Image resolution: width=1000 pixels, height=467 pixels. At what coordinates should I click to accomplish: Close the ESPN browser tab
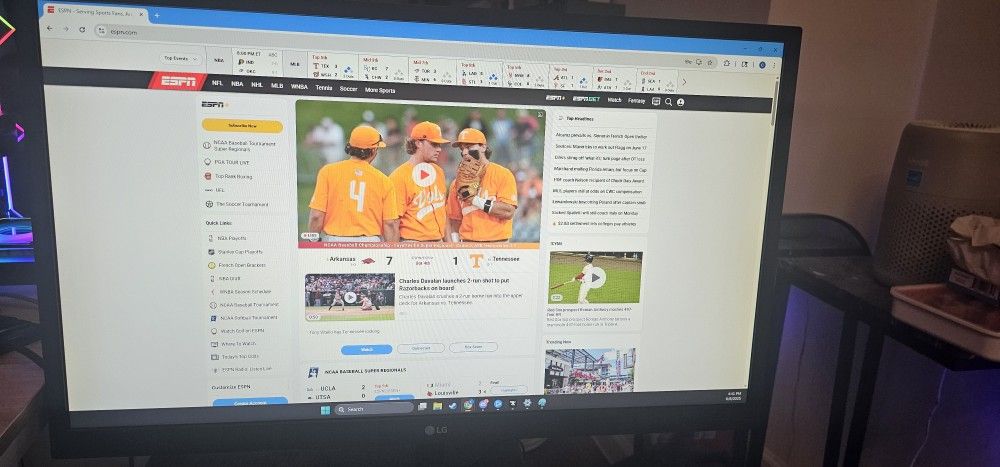[x=142, y=13]
